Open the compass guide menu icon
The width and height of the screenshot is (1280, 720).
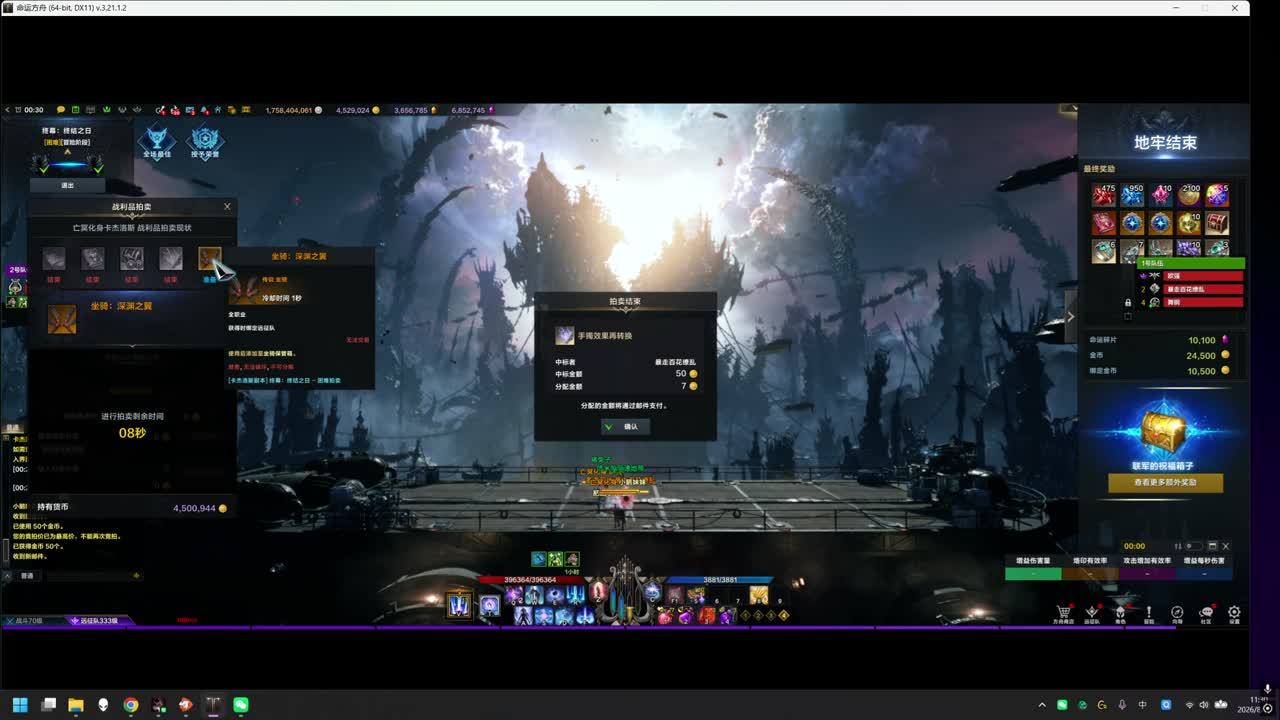tap(1177, 614)
